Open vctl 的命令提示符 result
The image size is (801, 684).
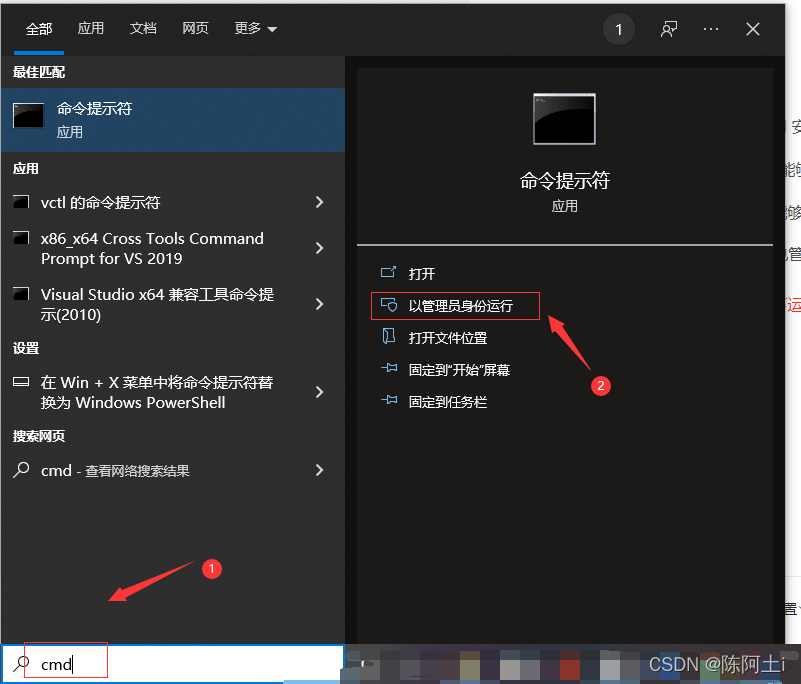(173, 202)
